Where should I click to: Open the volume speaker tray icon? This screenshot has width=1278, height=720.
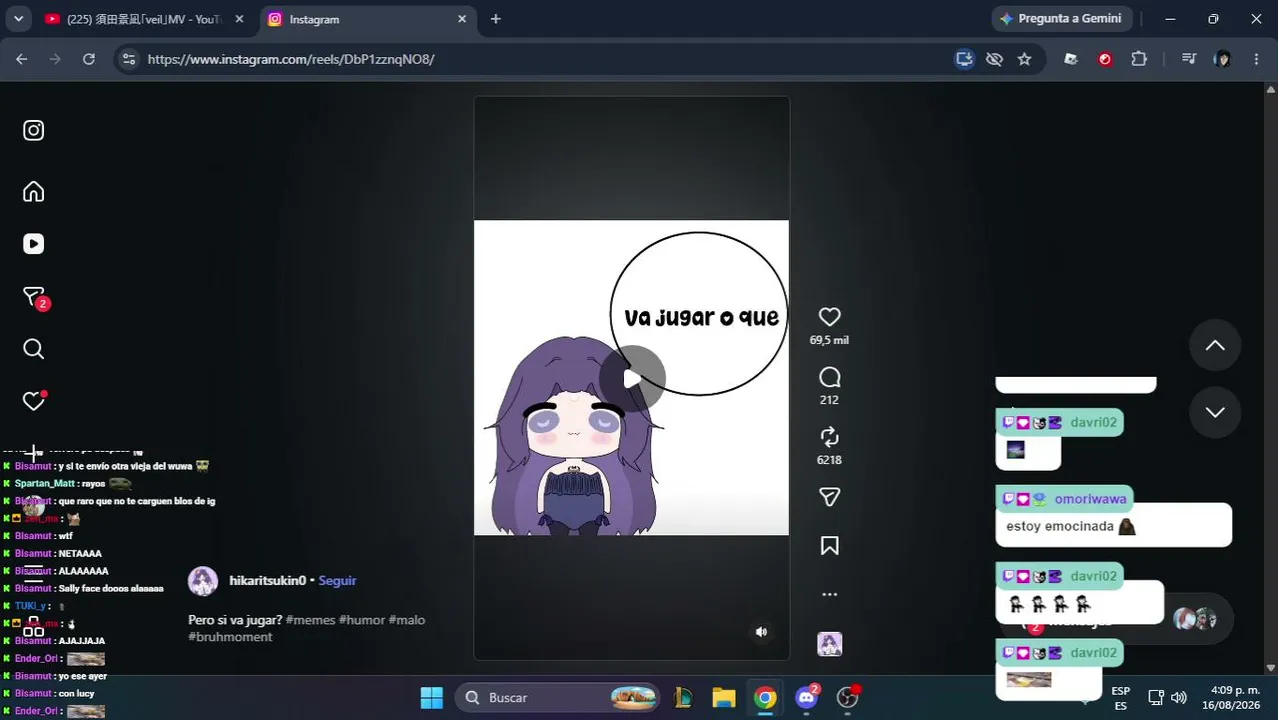1179,698
